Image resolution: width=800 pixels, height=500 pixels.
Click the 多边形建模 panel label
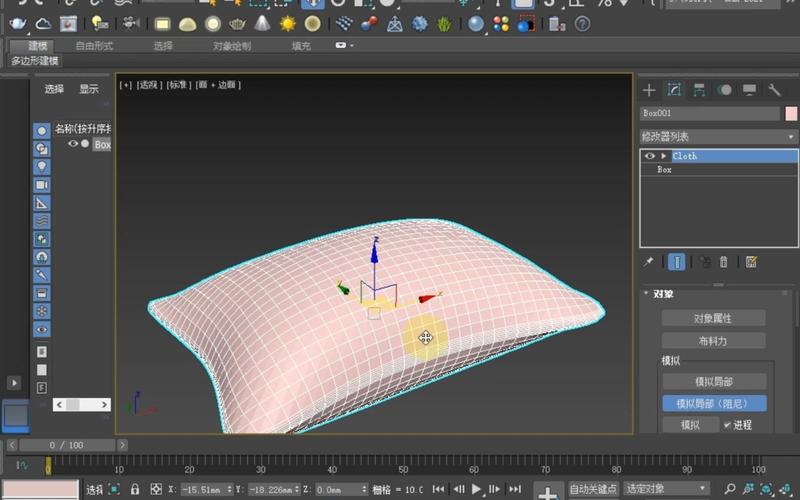click(x=35, y=61)
